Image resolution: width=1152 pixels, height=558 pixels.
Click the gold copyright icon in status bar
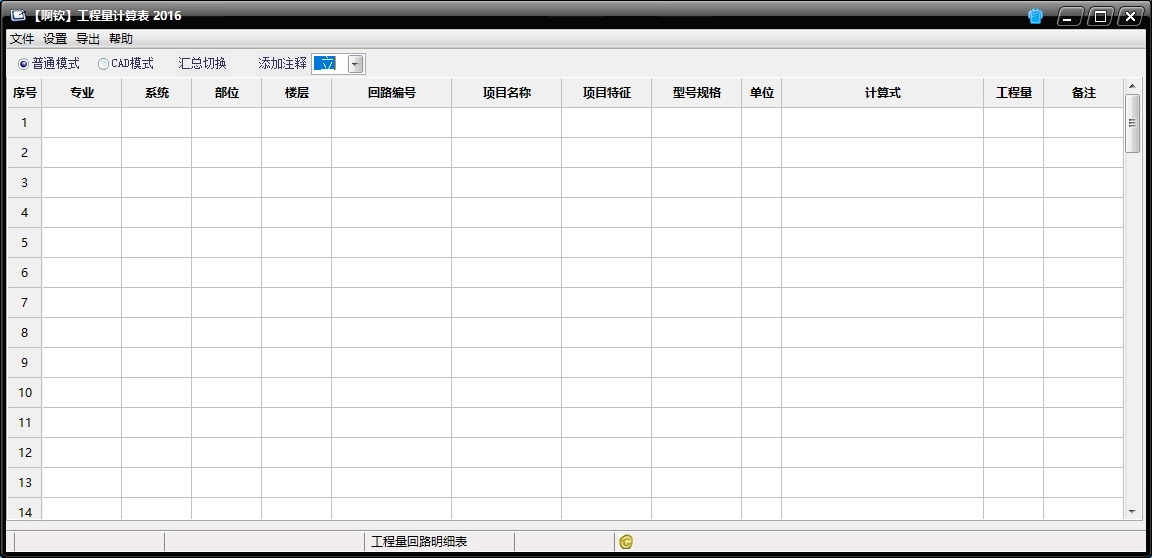pos(626,542)
